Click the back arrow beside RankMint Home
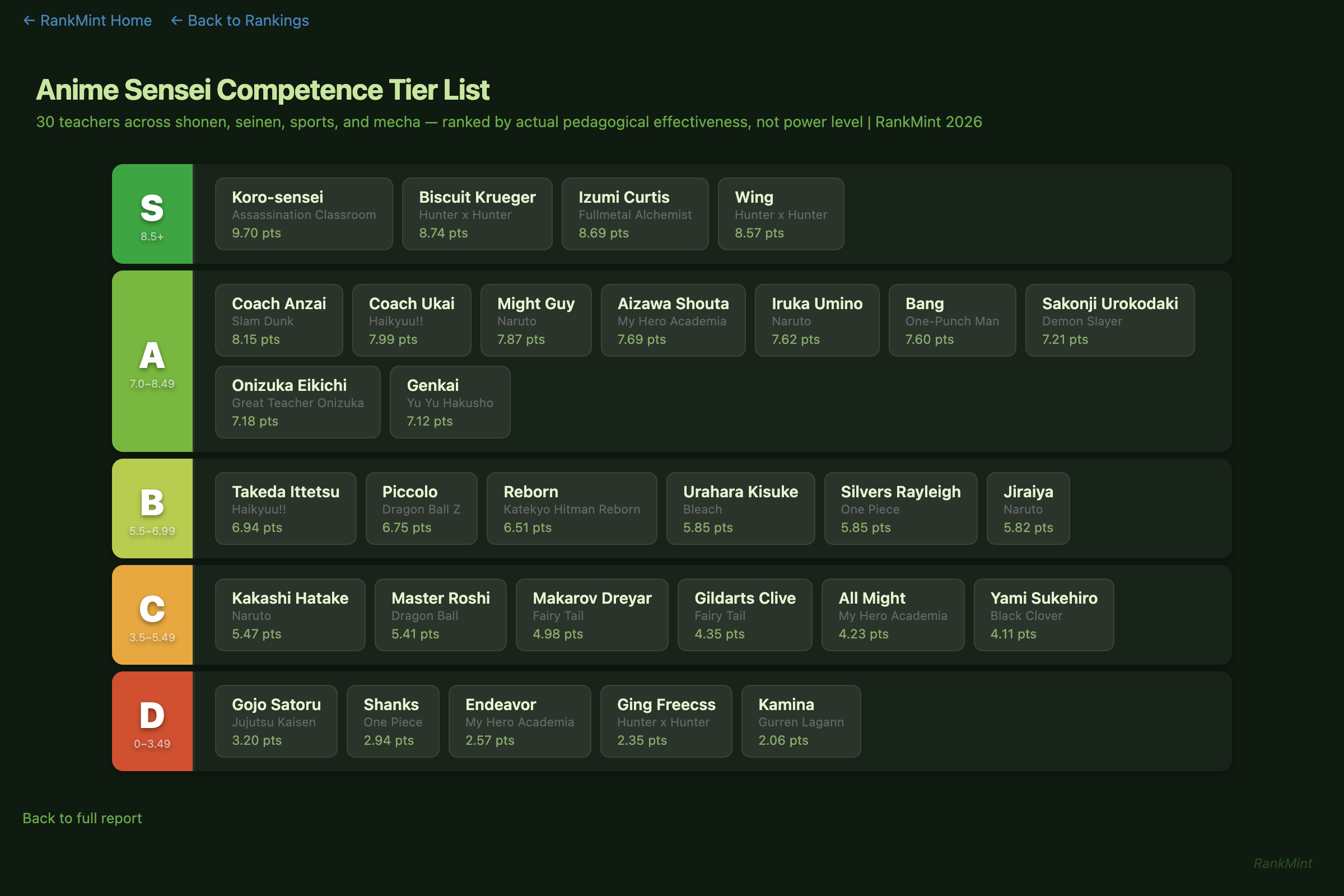Image resolution: width=1344 pixels, height=896 pixels. pos(29,21)
